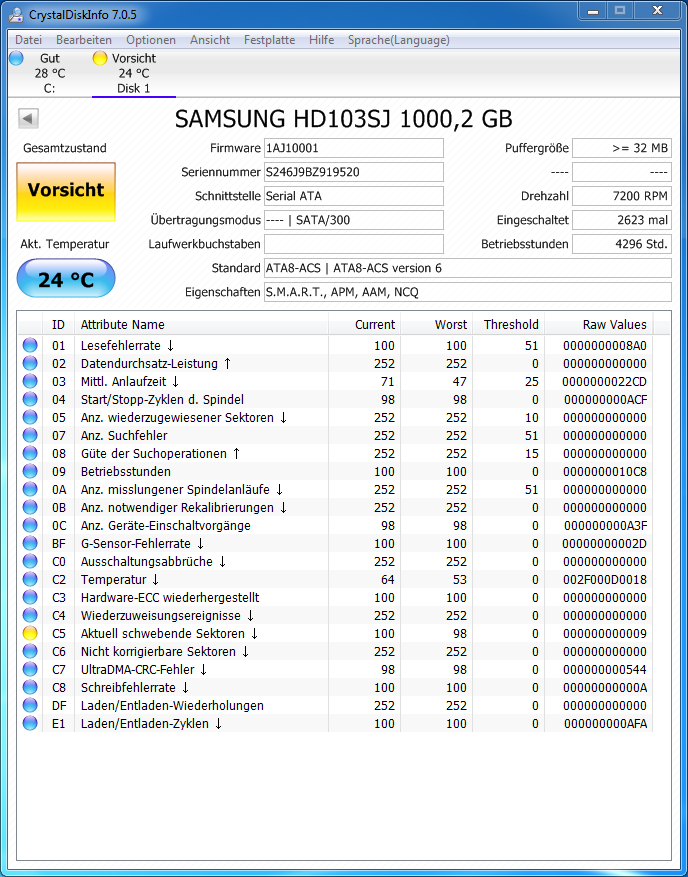Click the Übertragungsmodus field showing SATA/300
Image resolution: width=688 pixels, height=877 pixels.
[x=354, y=220]
